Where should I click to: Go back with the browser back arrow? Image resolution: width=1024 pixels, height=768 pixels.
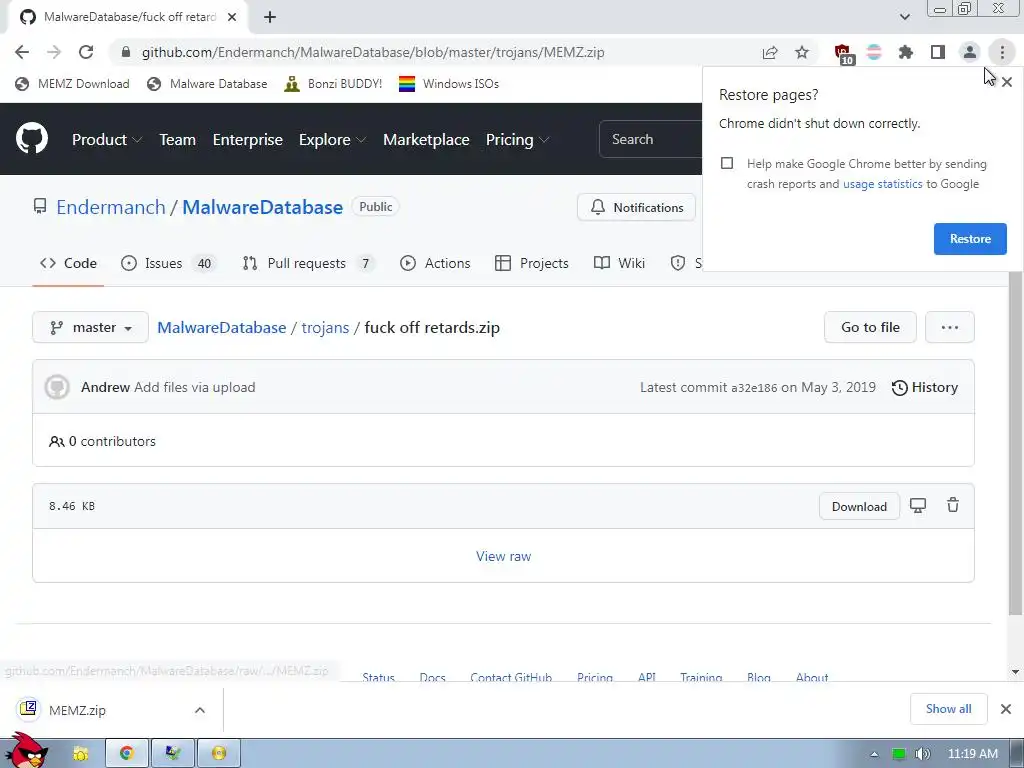[x=22, y=52]
